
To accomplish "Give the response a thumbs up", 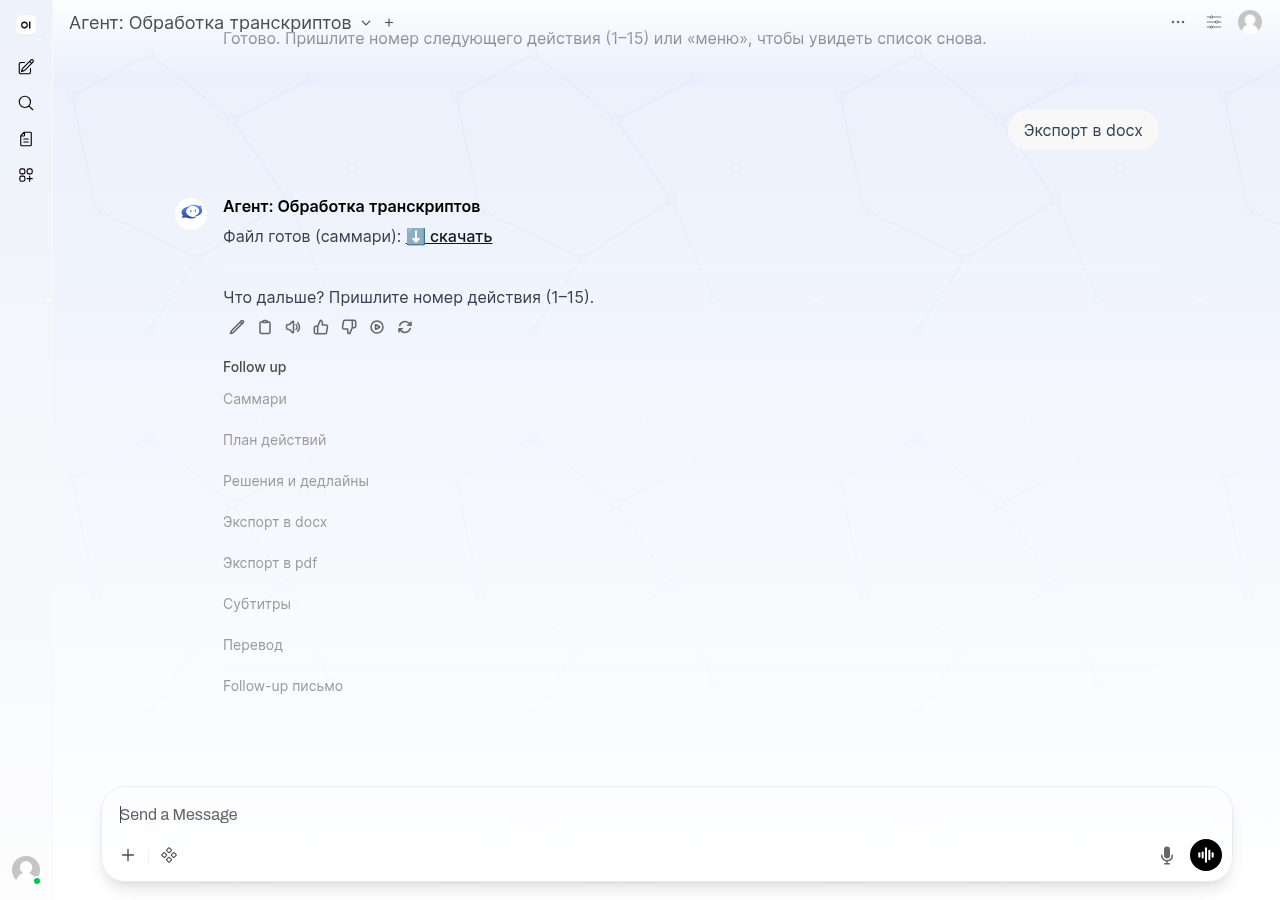I will (x=321, y=327).
